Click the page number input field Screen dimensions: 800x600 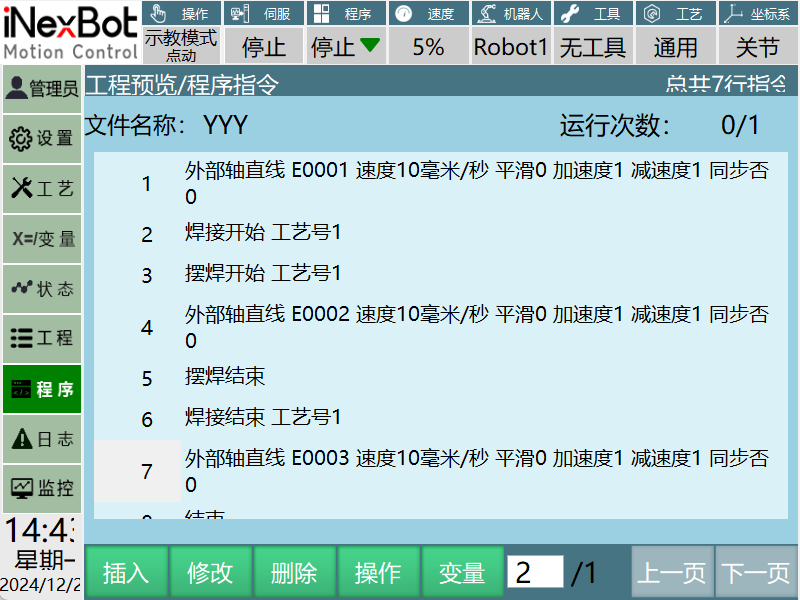(535, 573)
